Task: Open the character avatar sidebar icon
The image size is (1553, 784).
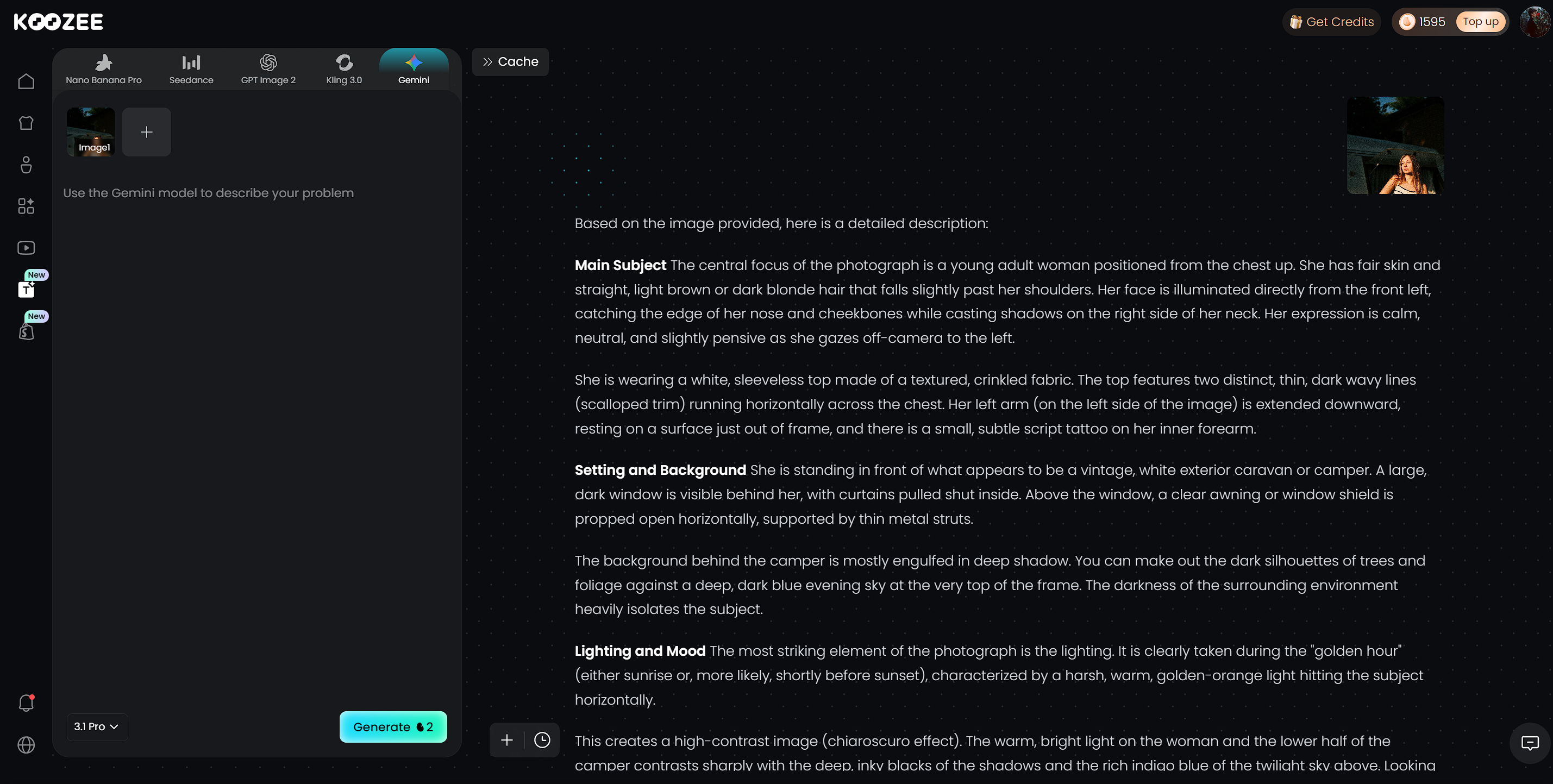Action: pos(26,165)
